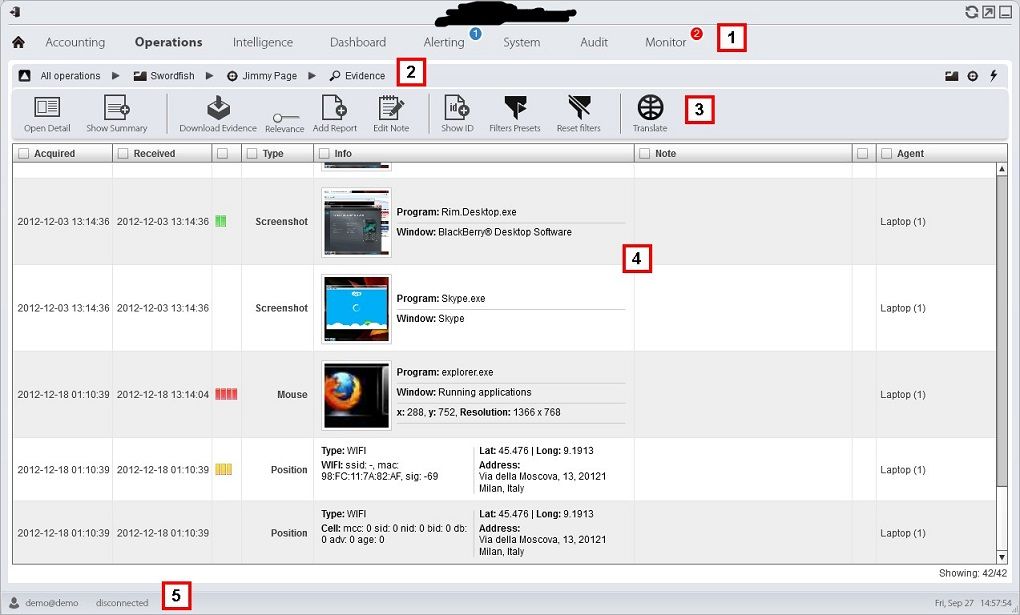Click the arrow after Swordfish
Viewport: 1020px width, 615px height.
[209, 75]
